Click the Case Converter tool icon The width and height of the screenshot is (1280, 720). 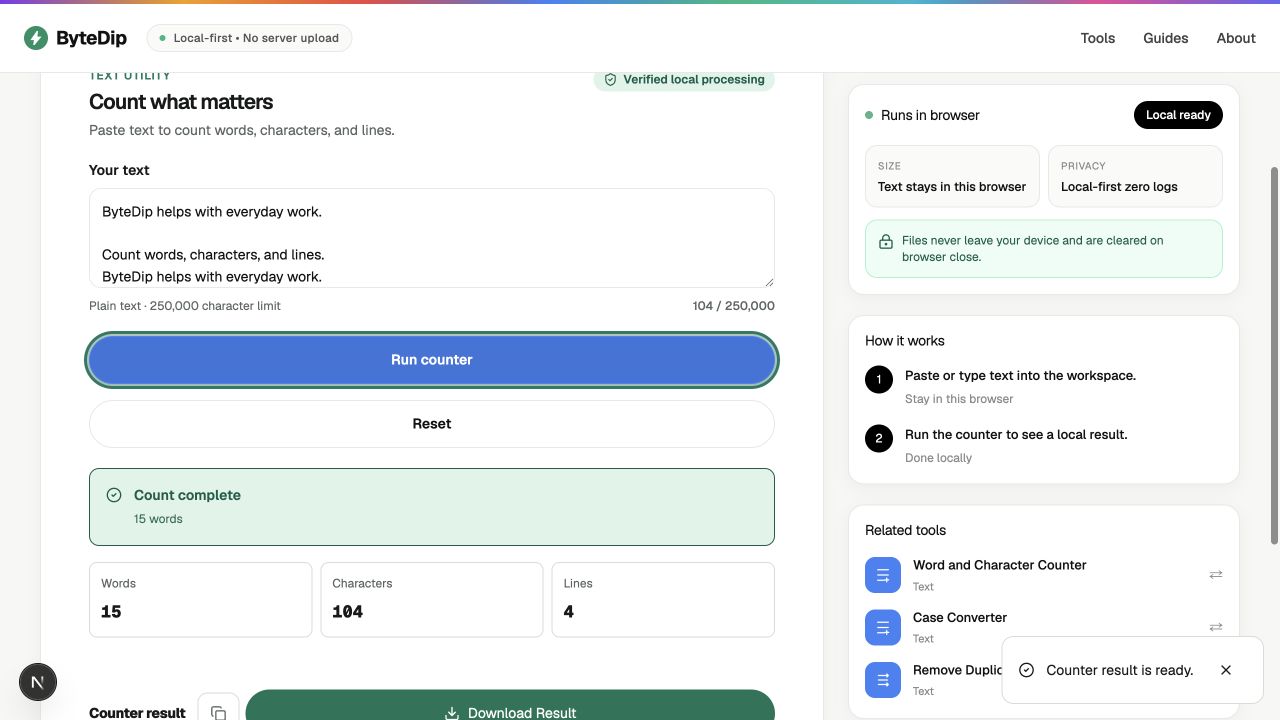point(883,627)
